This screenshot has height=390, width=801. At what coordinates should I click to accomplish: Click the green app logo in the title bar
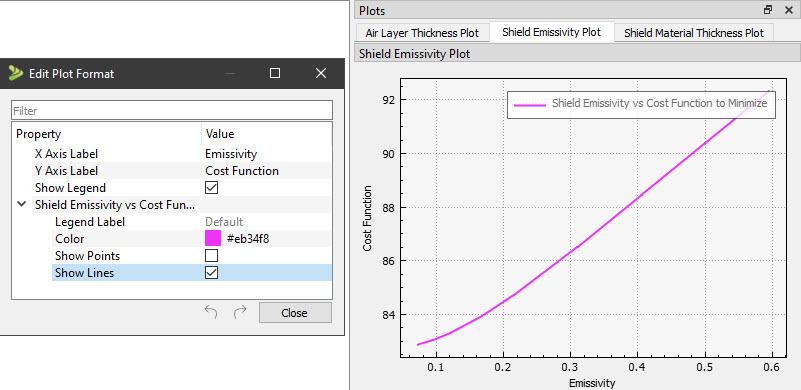click(16, 74)
